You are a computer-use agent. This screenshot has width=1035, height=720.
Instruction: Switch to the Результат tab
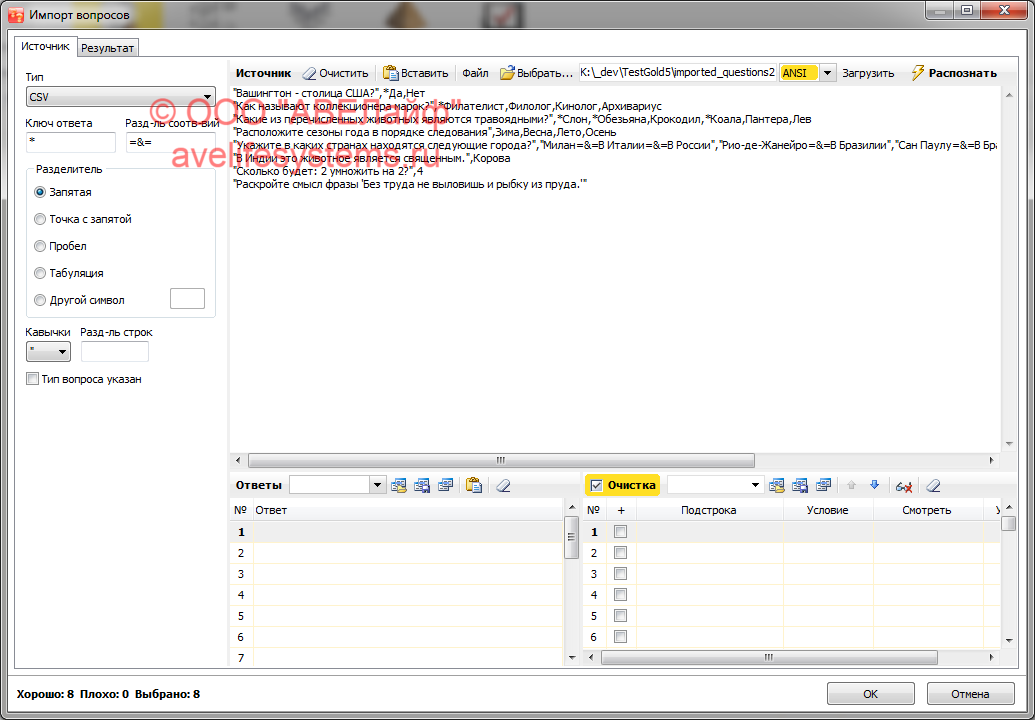[x=108, y=48]
